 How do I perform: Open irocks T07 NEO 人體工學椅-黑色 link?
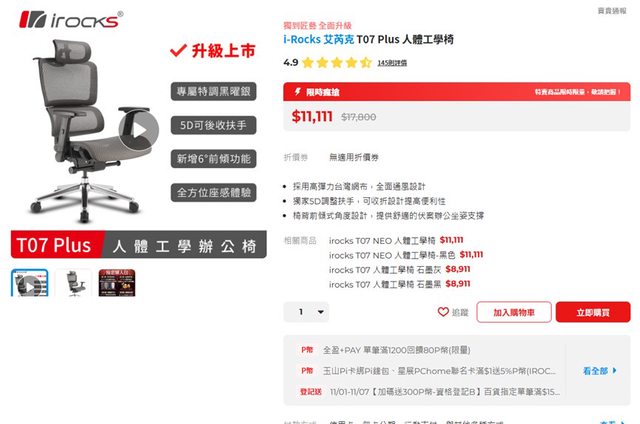392,255
